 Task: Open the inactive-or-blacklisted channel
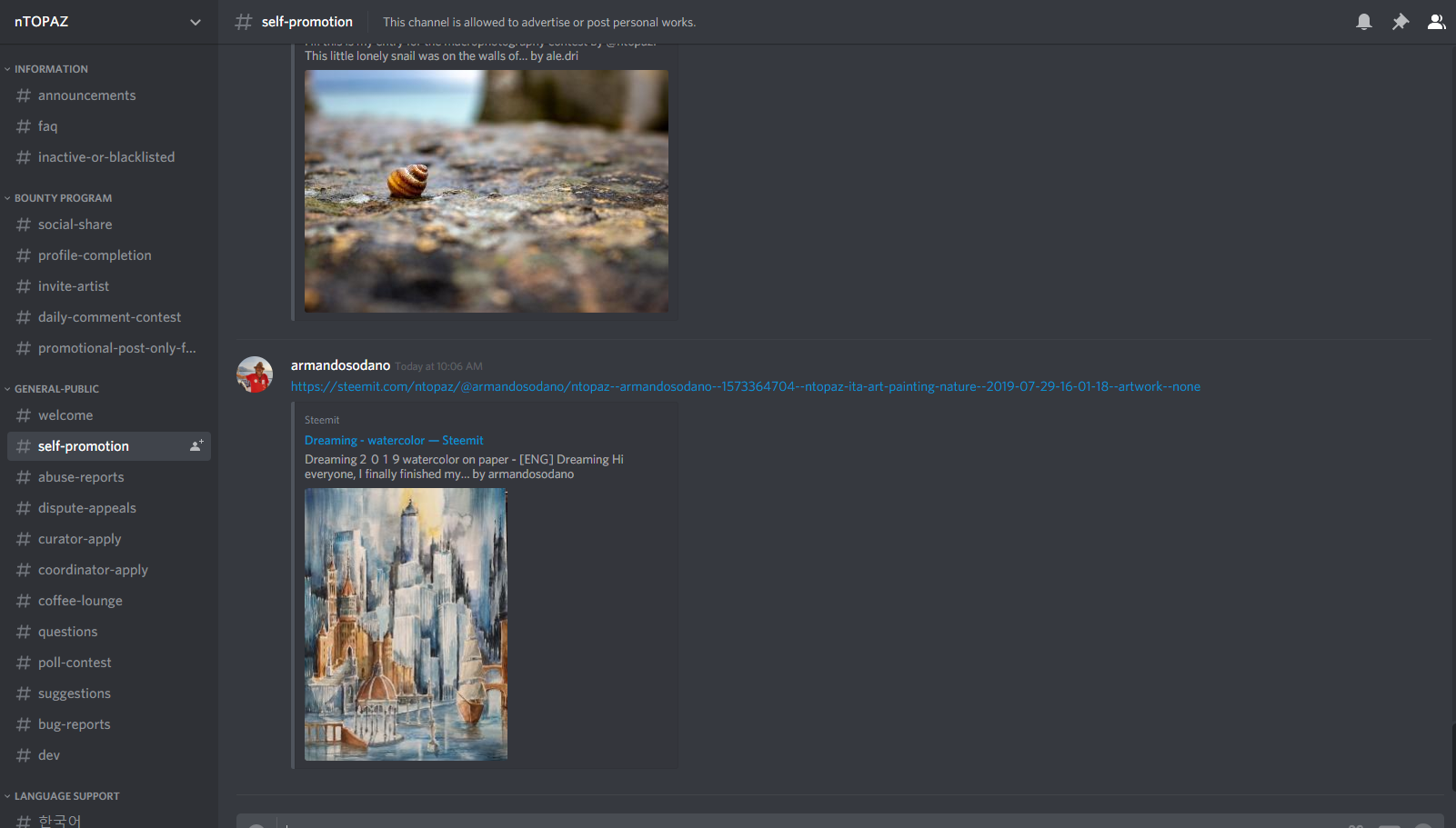pos(109,157)
